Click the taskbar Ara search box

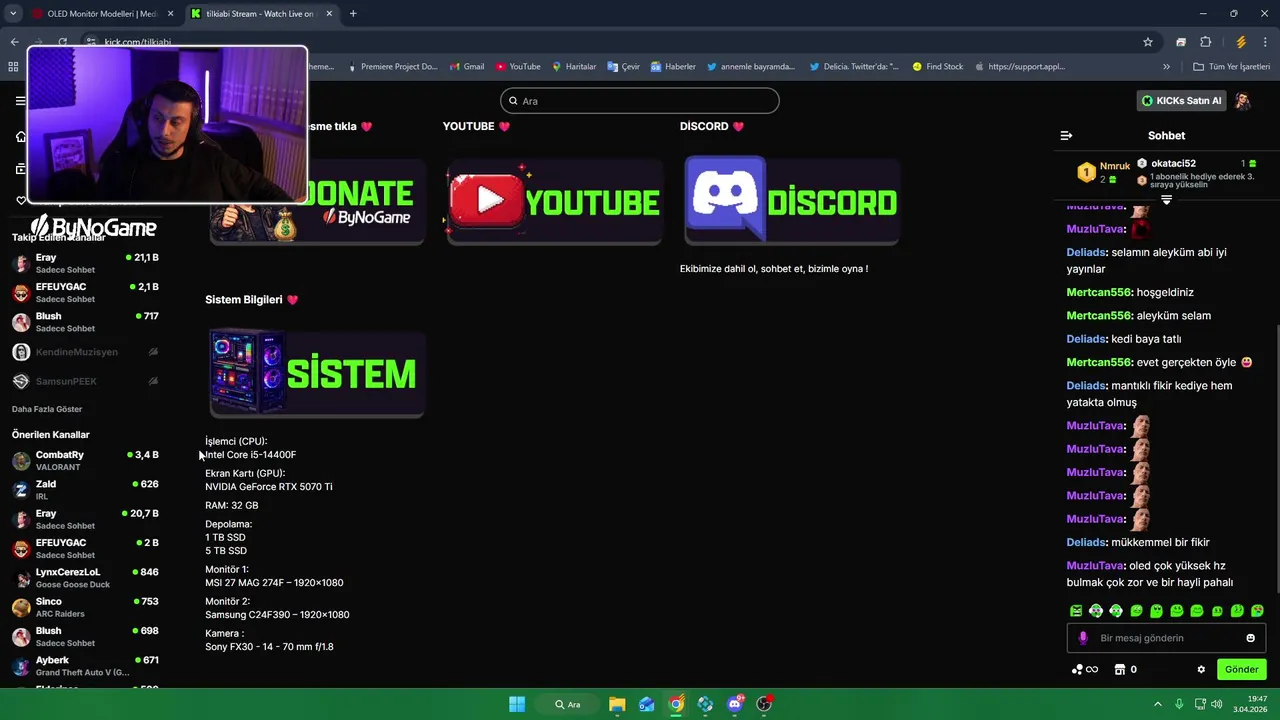pyautogui.click(x=570, y=704)
